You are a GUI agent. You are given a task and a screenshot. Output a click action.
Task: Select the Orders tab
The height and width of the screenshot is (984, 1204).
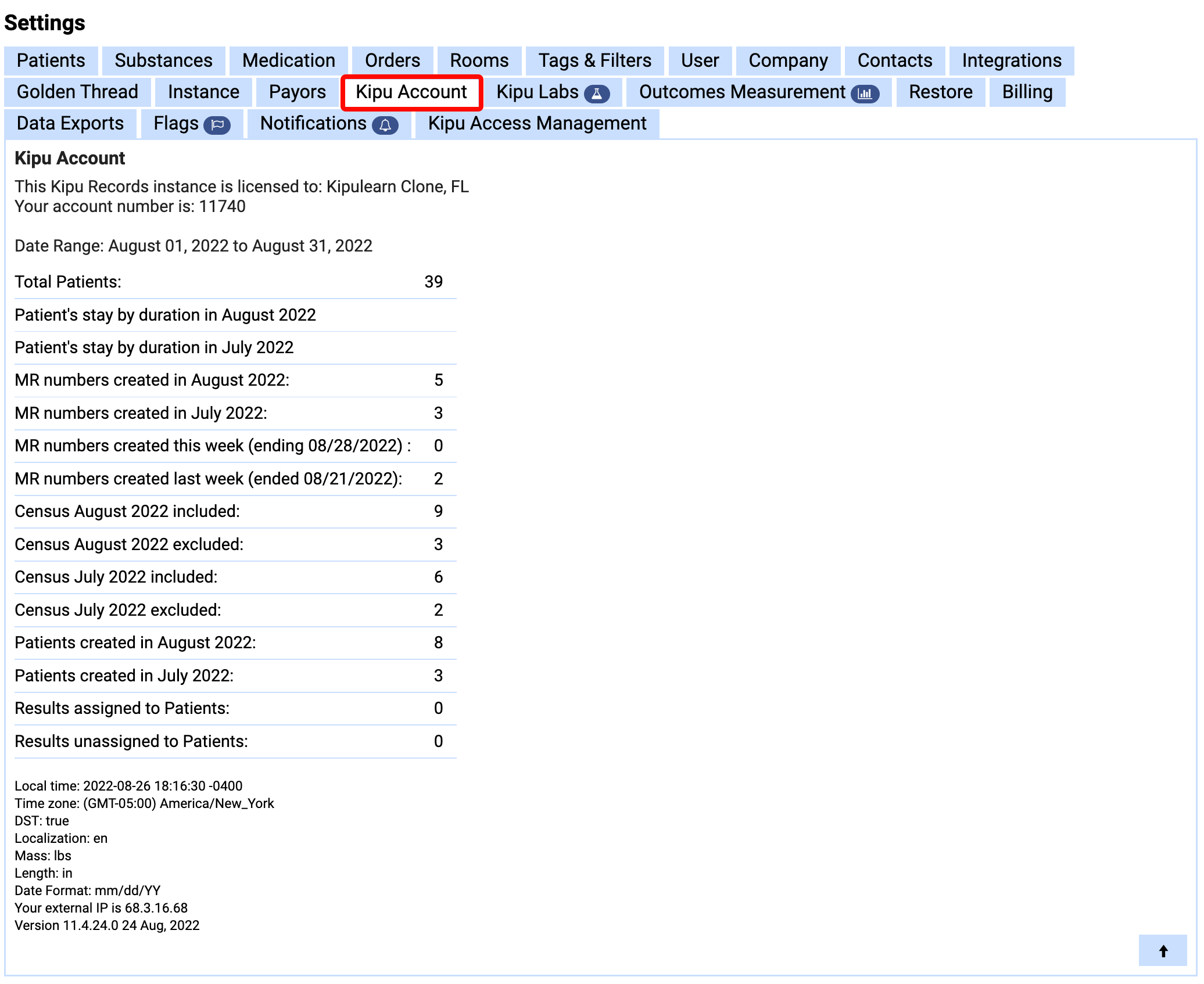(393, 60)
